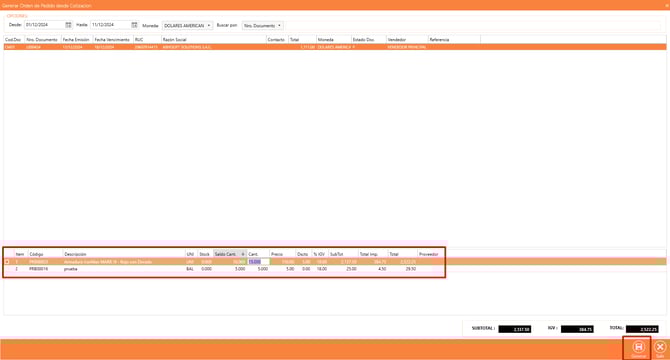Image resolution: width=670 pixels, height=360 pixels.
Task: Select the highlighted quotation row in top grid
Action: coord(335,47)
